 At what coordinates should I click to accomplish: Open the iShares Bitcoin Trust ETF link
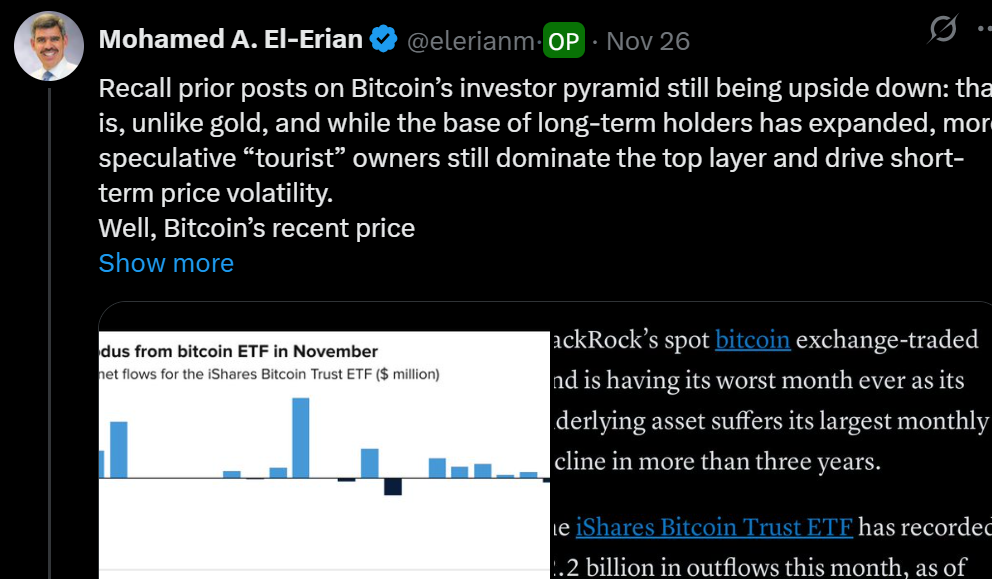[714, 527]
